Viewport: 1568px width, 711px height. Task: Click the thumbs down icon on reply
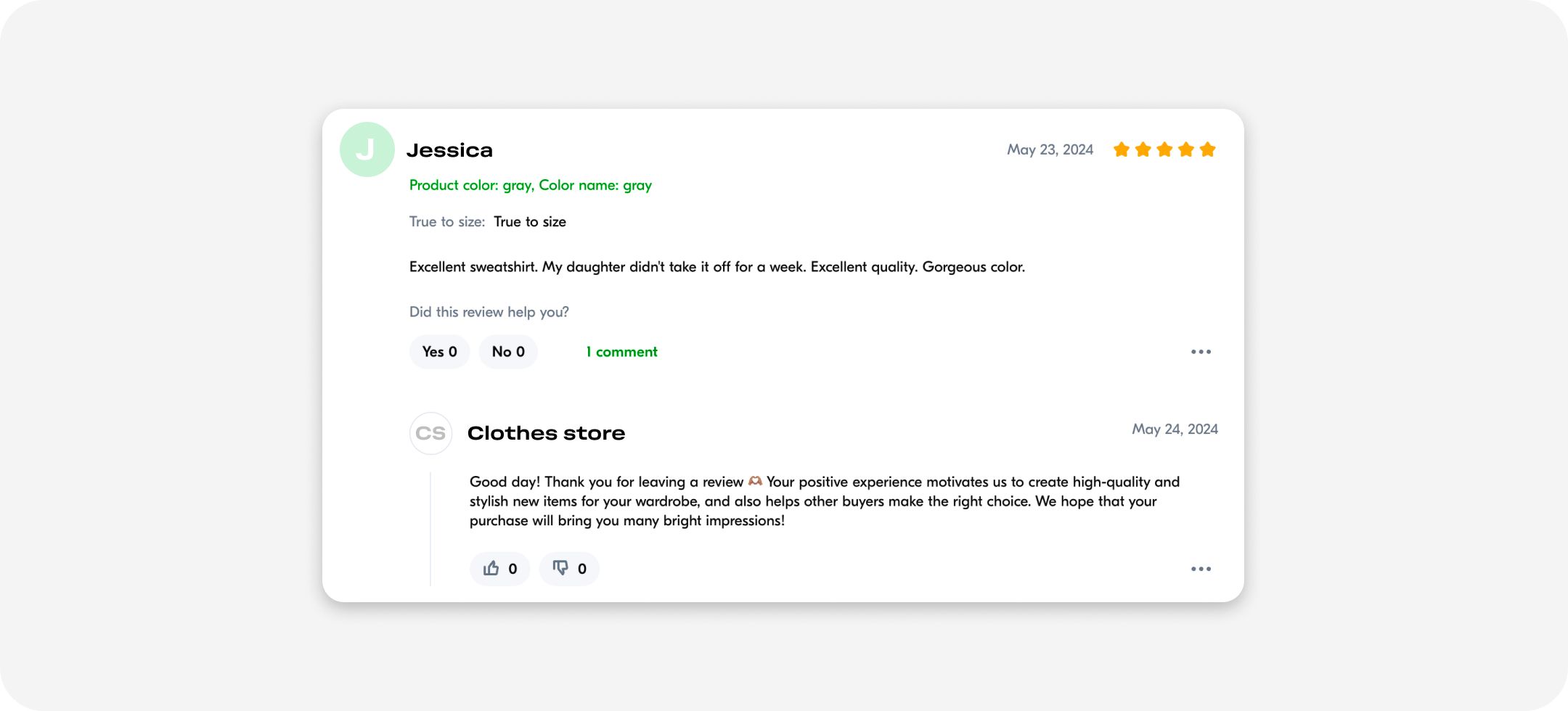pyautogui.click(x=560, y=568)
